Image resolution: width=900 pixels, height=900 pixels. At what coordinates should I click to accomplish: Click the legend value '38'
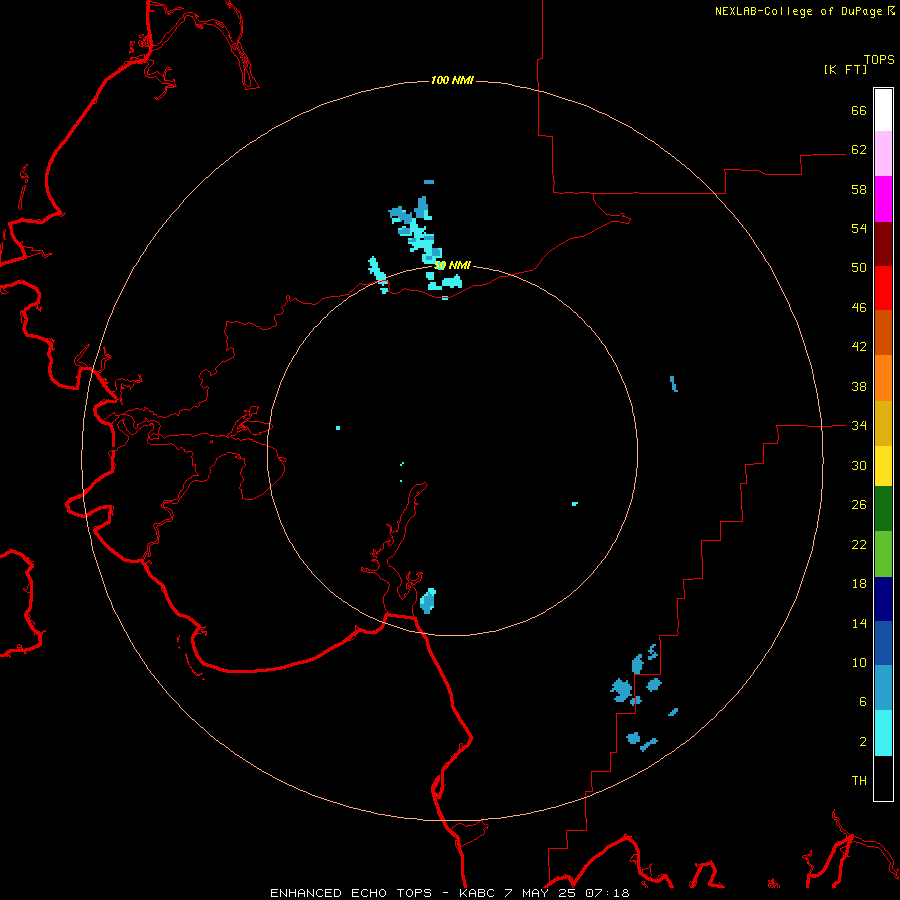859,387
